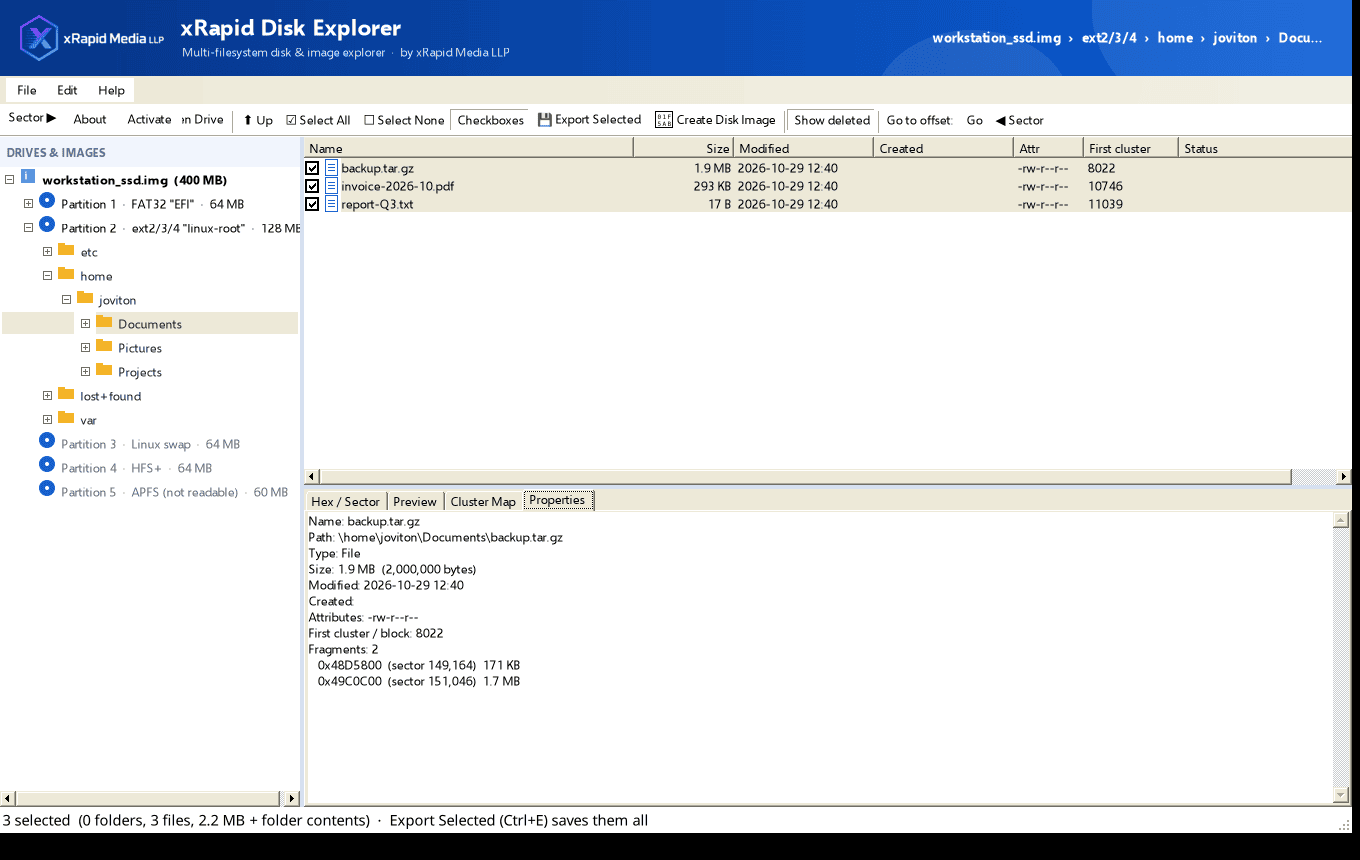1360x860 pixels.
Task: Click the etc folder icon
Action: point(66,250)
